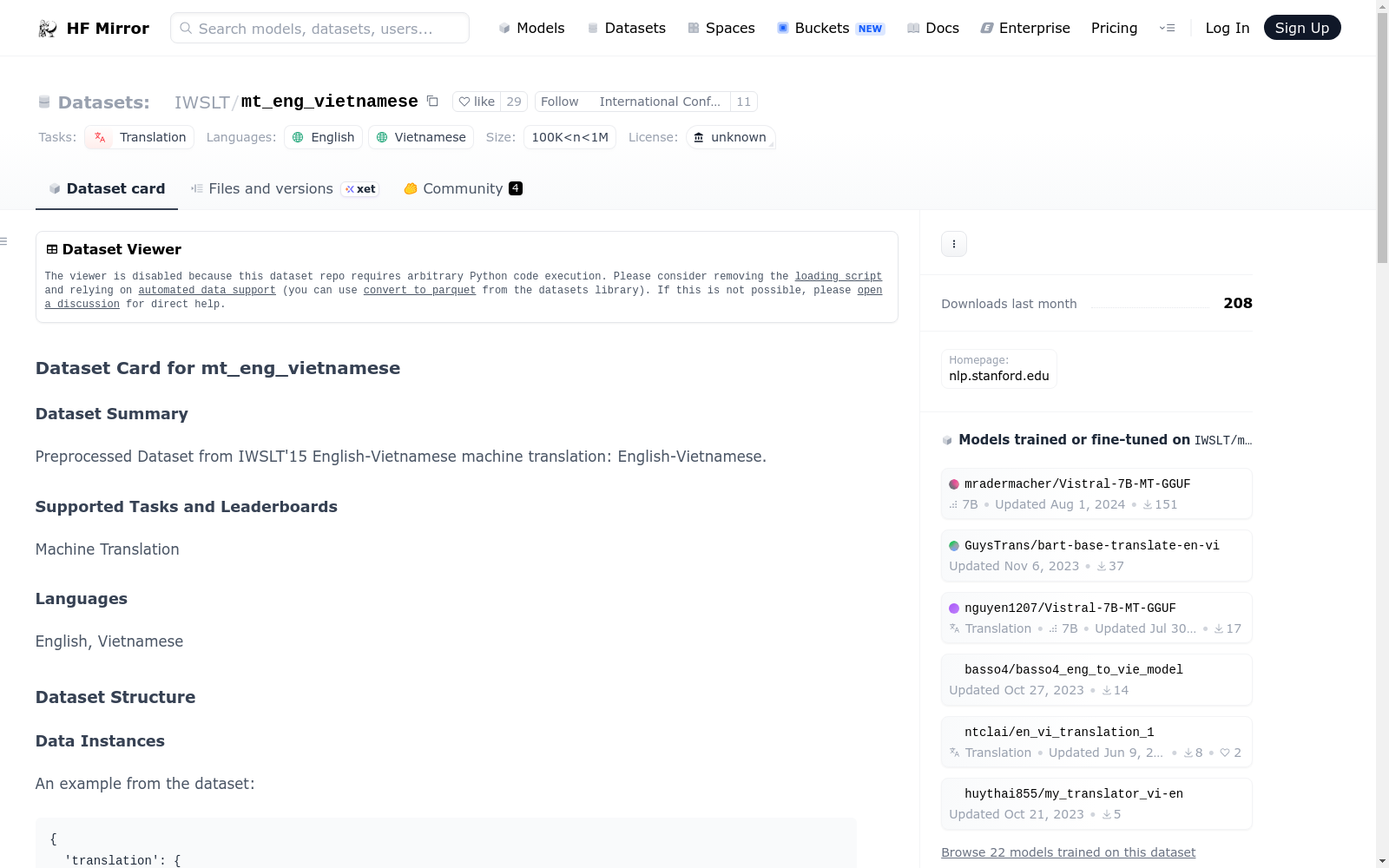This screenshot has width=1389, height=868.
Task: Open basso4/basso4_eng_to_vie_model
Action: point(1096,680)
